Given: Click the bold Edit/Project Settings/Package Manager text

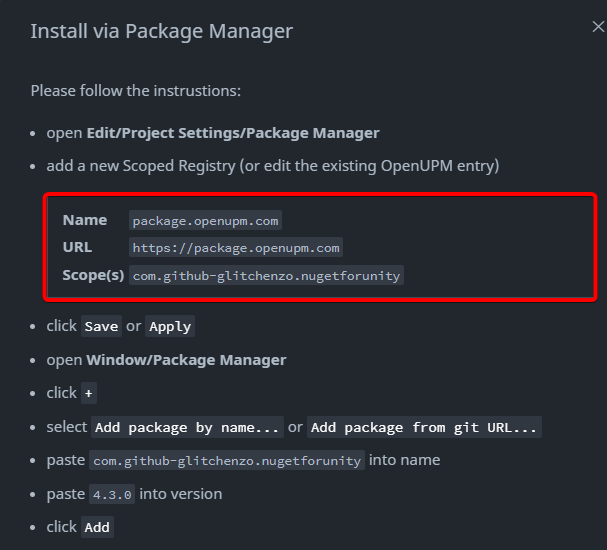Looking at the screenshot, I should pyautogui.click(x=233, y=133).
